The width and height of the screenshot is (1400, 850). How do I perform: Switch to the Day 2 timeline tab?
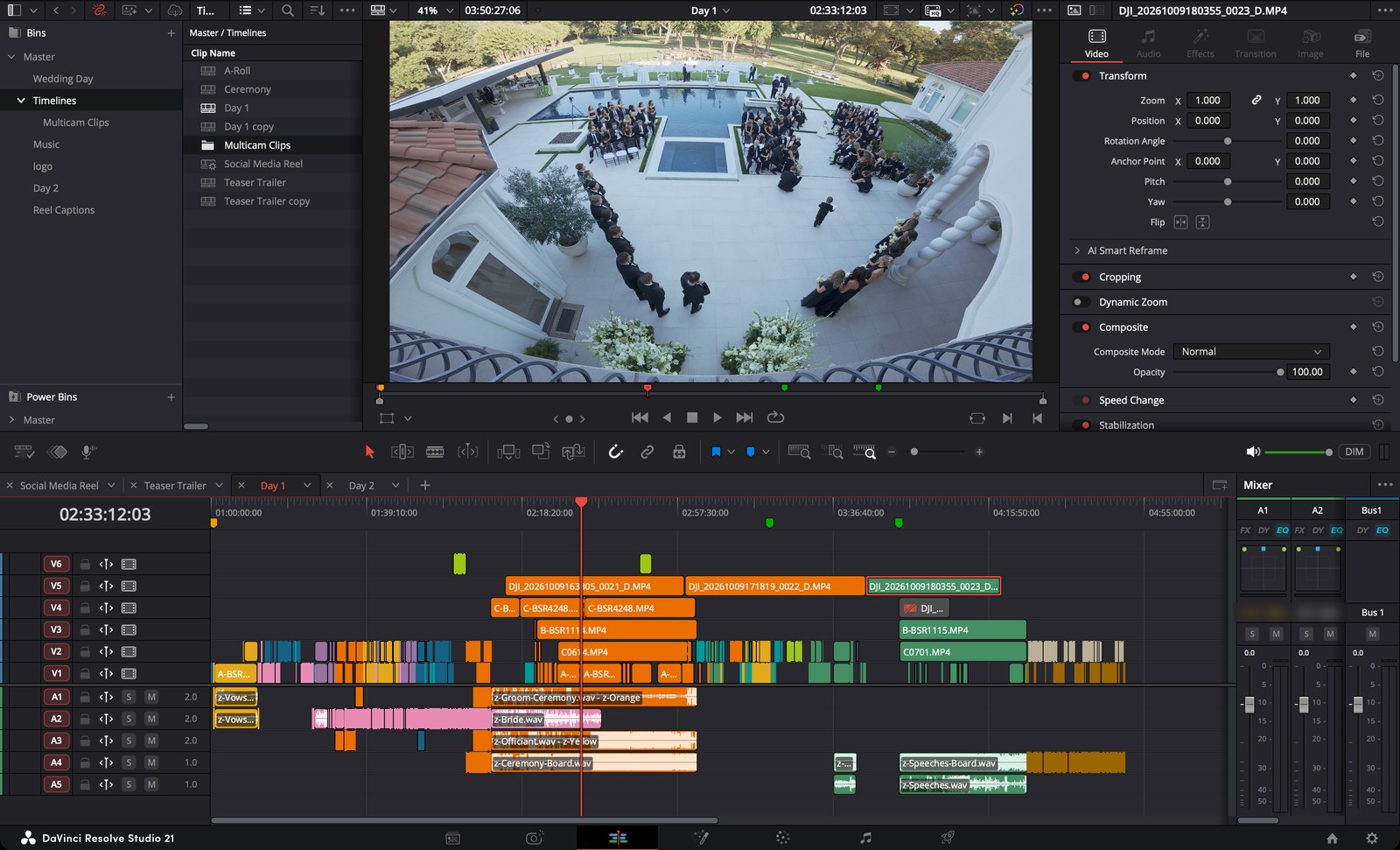pos(361,485)
